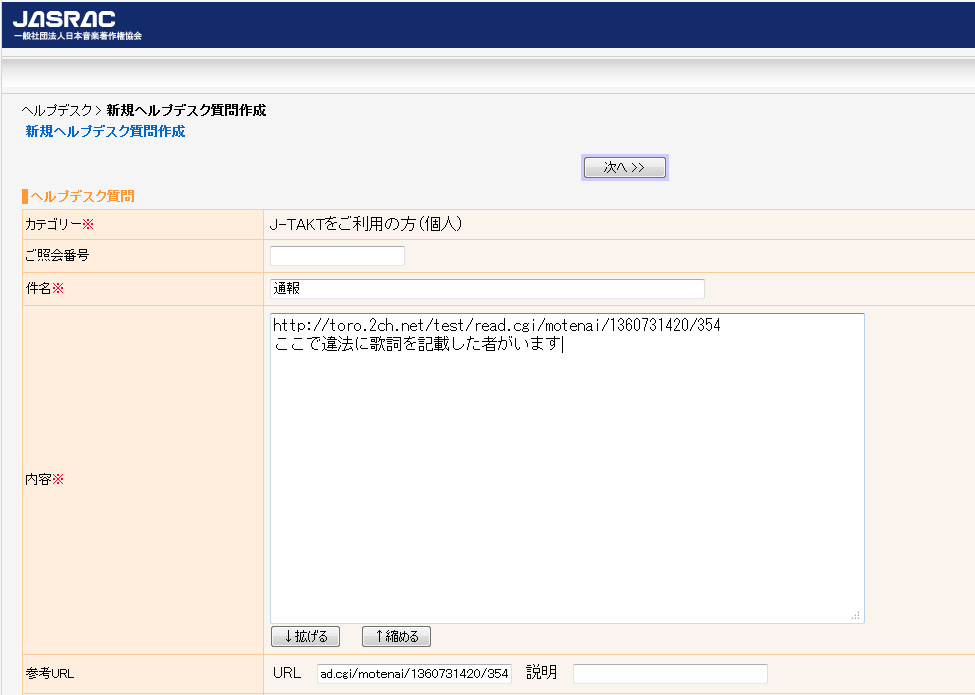Click the bold 新規ヘルプデスク質問作成 breadcrumb text
This screenshot has width=975, height=695.
(186, 111)
